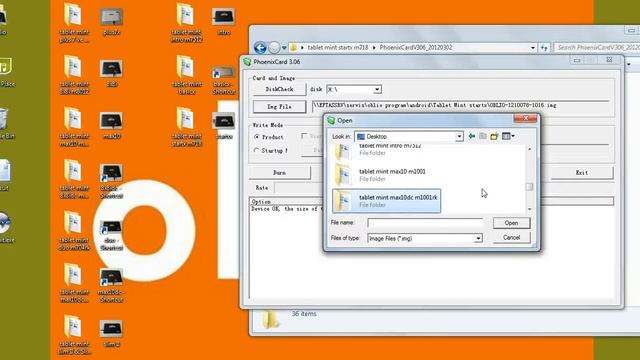640x360 pixels.
Task: Select the Product write mode radio
Action: click(x=257, y=137)
